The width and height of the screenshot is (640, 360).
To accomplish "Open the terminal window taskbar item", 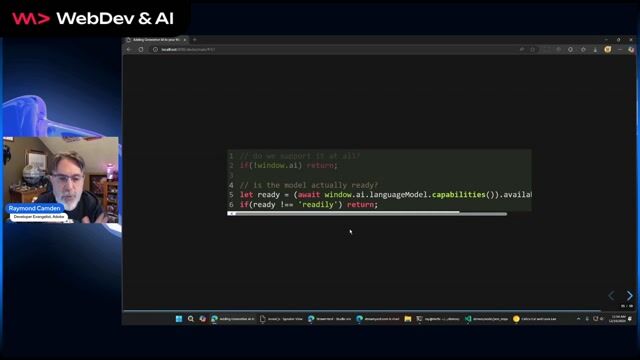I will point(438,319).
